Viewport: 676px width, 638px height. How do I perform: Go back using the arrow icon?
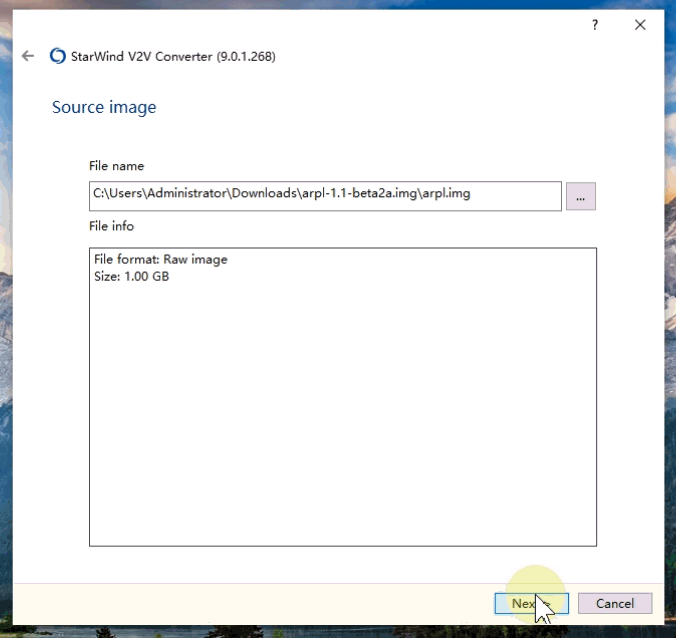(28, 56)
